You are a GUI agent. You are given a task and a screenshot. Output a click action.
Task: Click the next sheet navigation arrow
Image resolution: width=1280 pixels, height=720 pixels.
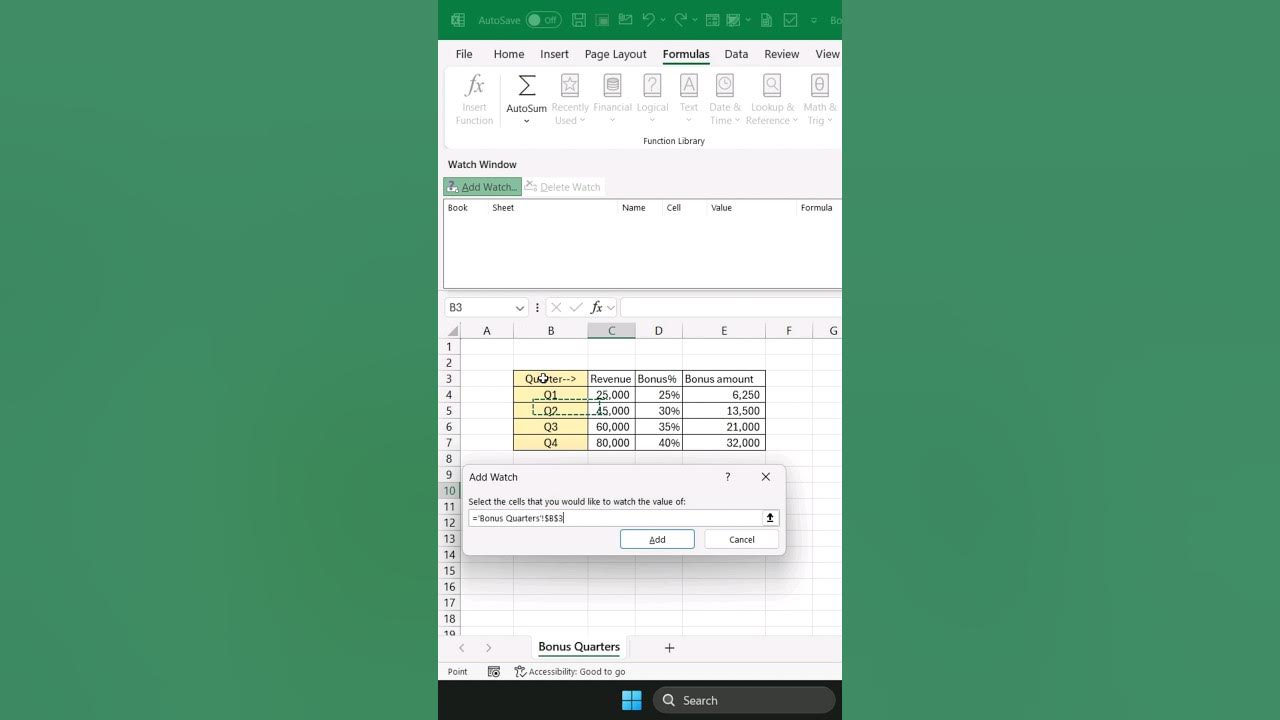[x=488, y=648]
